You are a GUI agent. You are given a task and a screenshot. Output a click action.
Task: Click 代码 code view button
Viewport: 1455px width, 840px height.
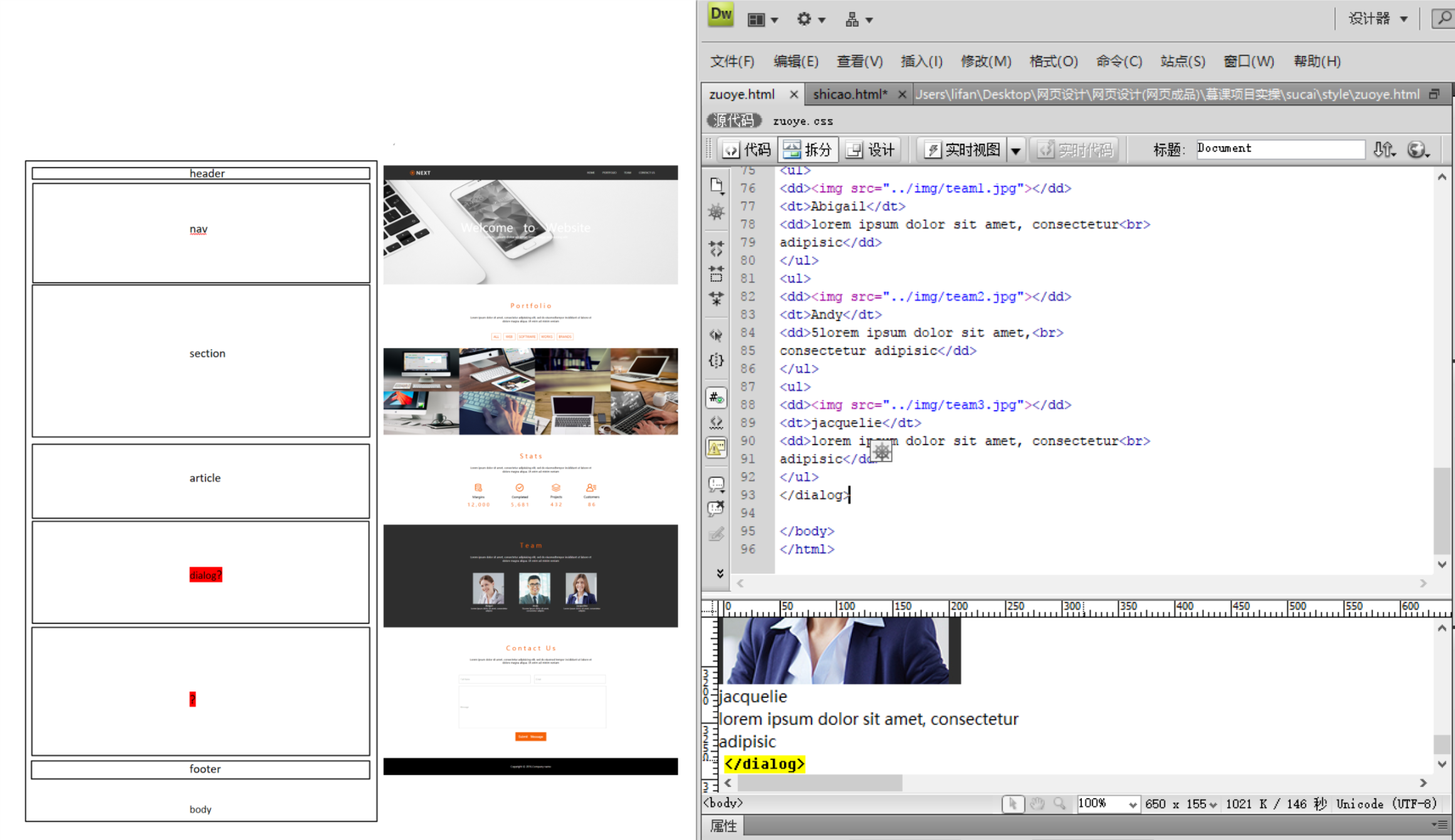[747, 149]
